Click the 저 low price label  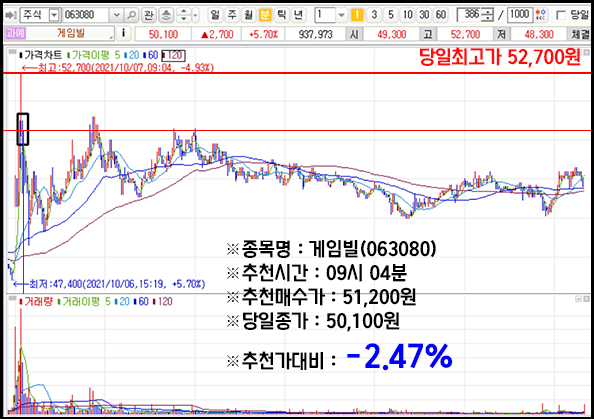coord(502,34)
